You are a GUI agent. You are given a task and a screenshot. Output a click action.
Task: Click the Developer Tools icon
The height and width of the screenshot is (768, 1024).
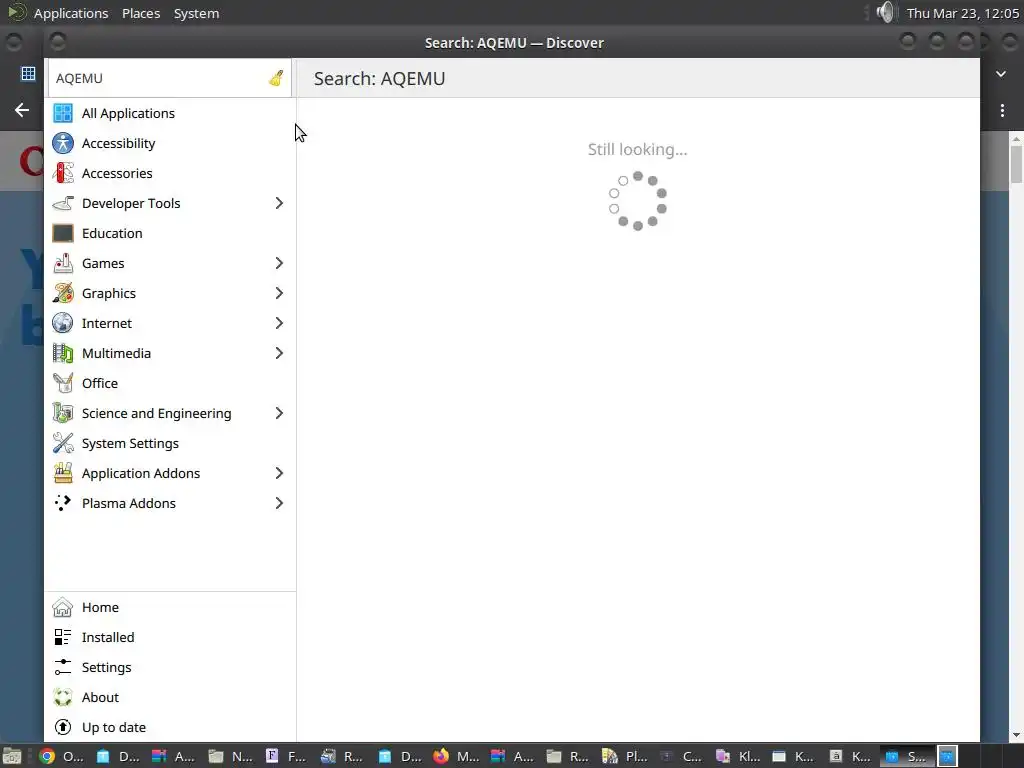pyautogui.click(x=63, y=203)
